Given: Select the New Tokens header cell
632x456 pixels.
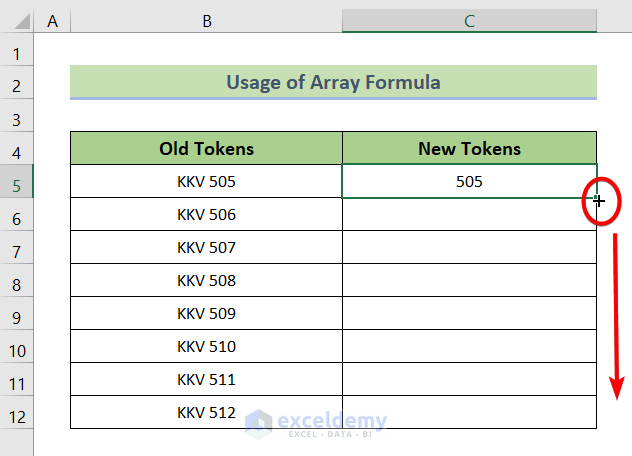Looking at the screenshot, I should [x=469, y=149].
